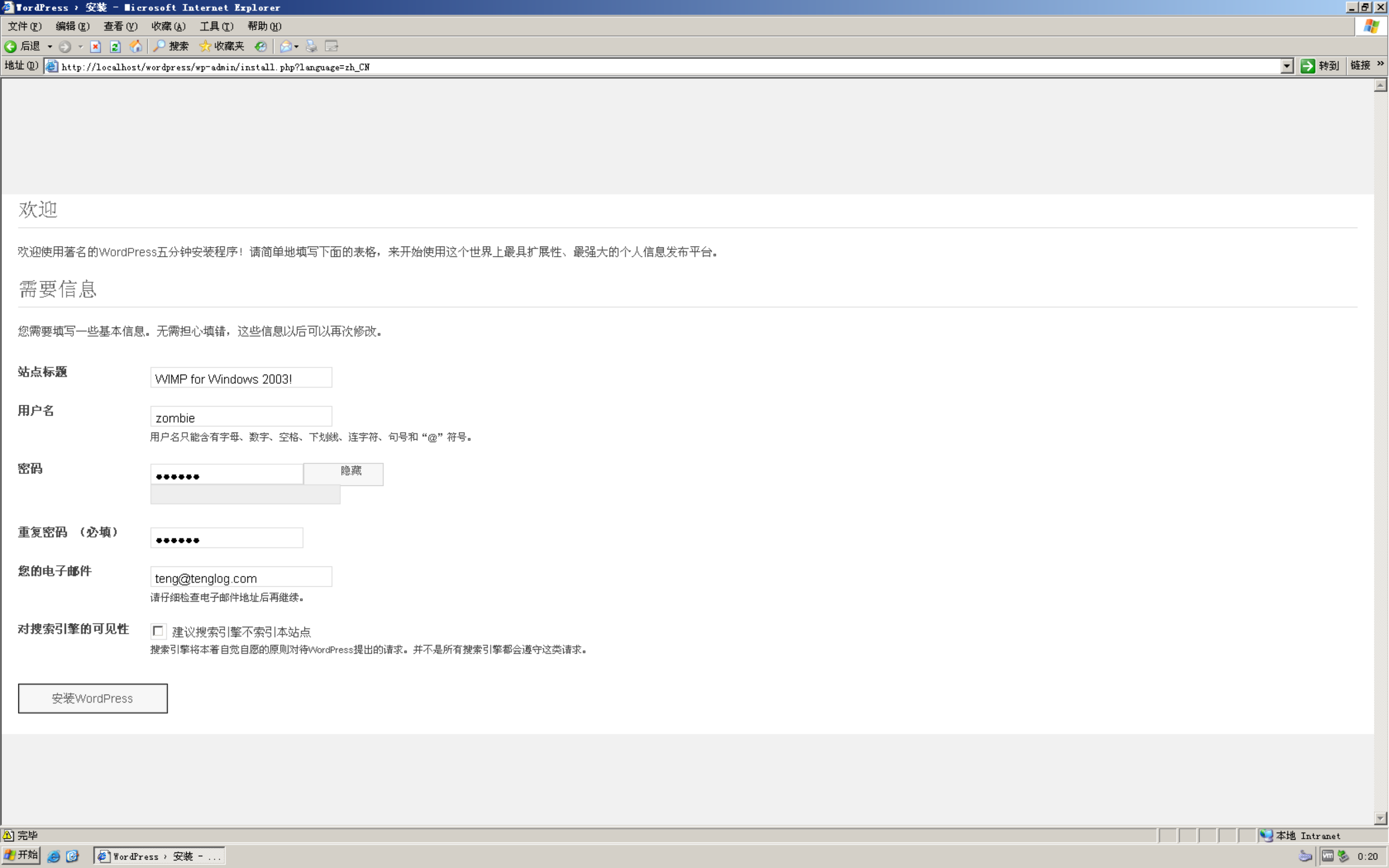Click the 链接 links toolbar label
This screenshot has height=868, width=1389.
click(1360, 66)
